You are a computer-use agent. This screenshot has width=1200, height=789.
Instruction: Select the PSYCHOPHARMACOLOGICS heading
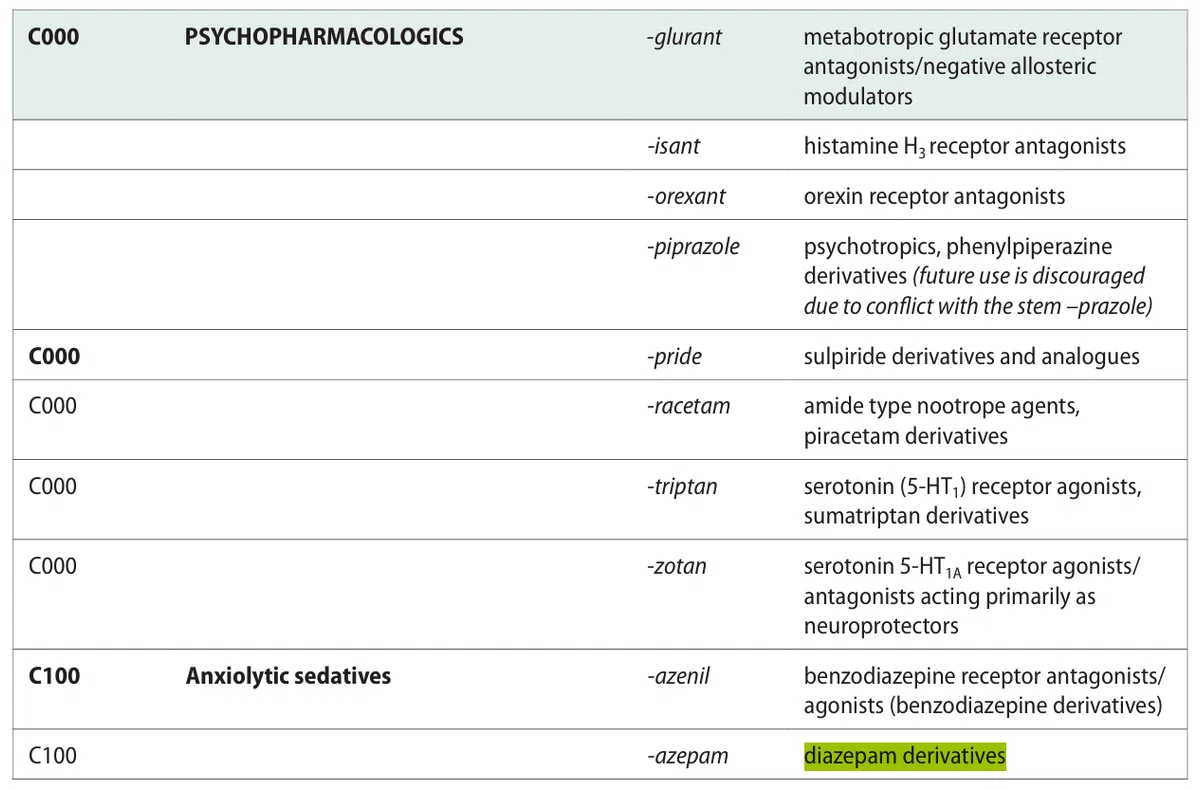(324, 38)
